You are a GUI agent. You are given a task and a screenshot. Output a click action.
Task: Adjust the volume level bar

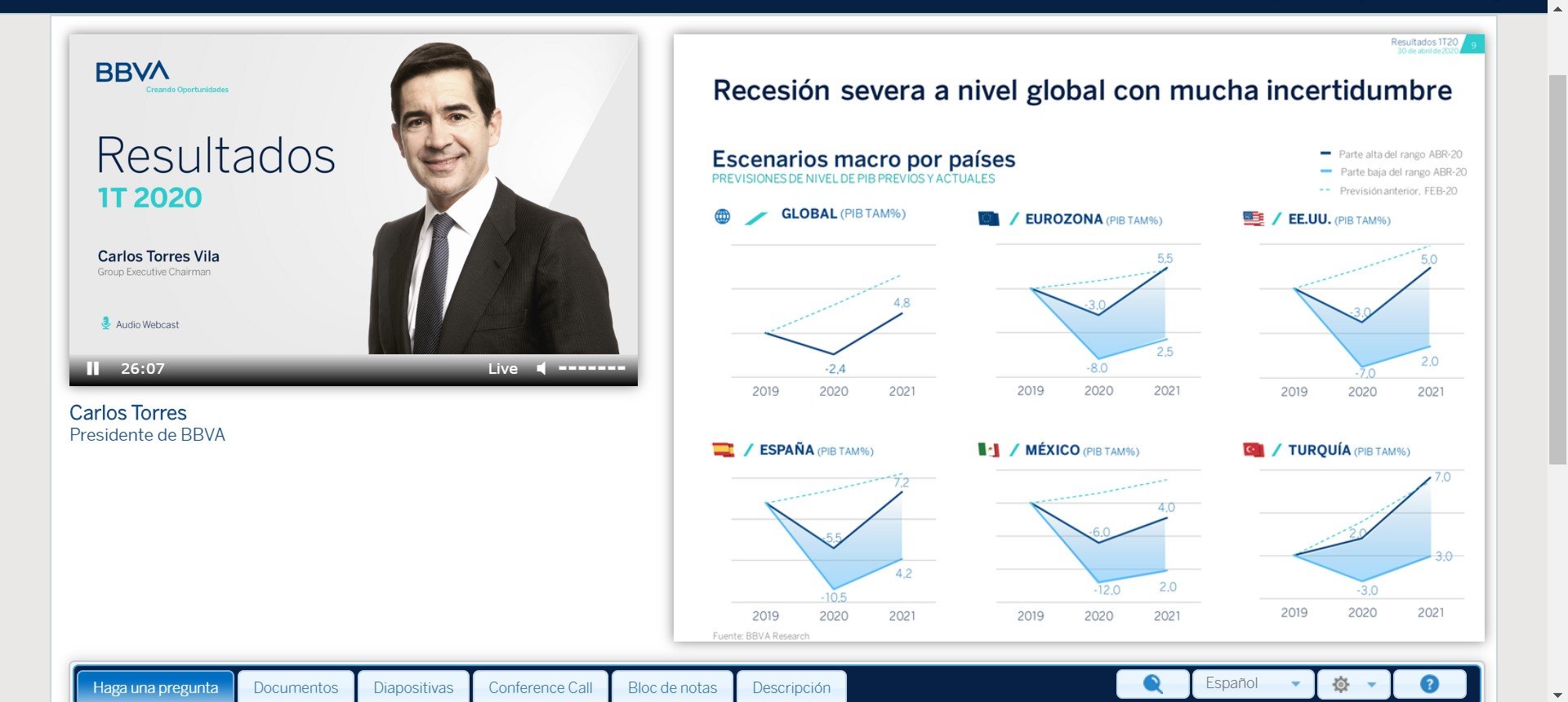592,368
